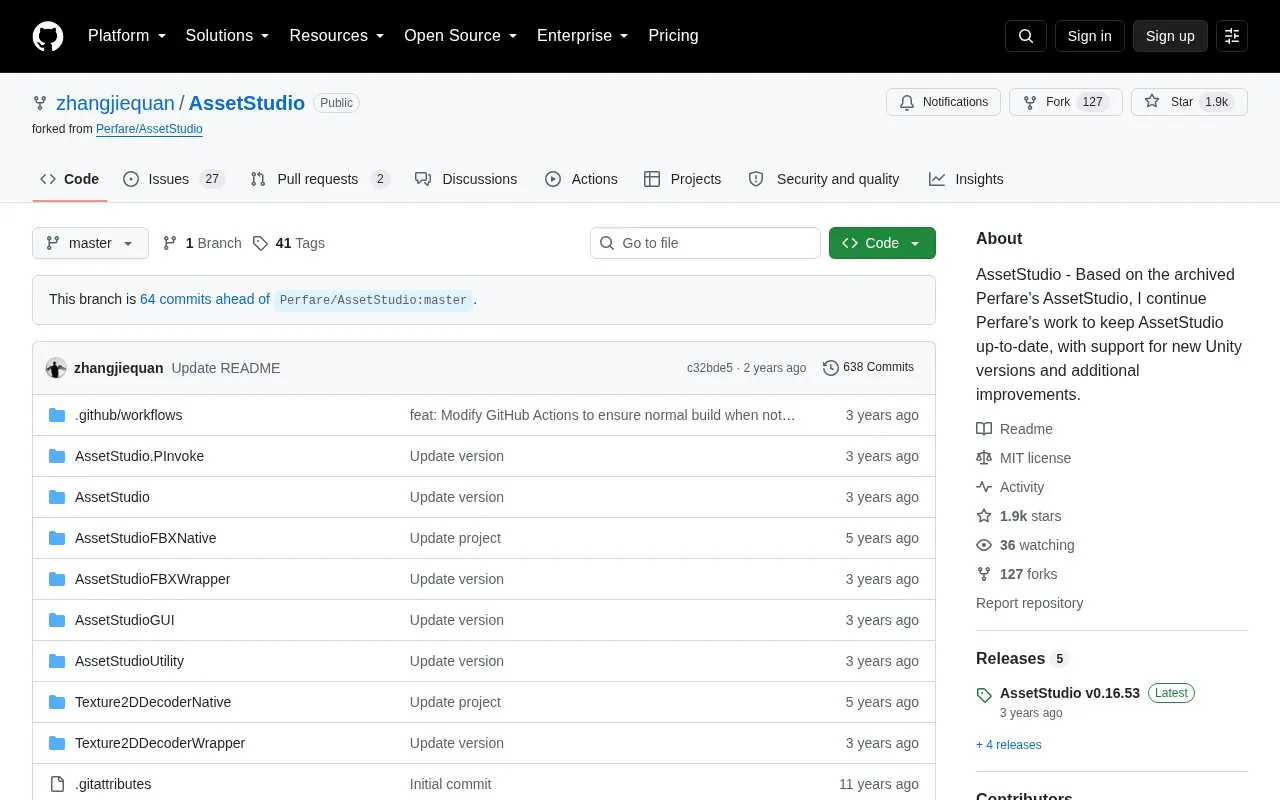Click the branch icon beside 1 Branch
The height and width of the screenshot is (800, 1280).
(170, 243)
